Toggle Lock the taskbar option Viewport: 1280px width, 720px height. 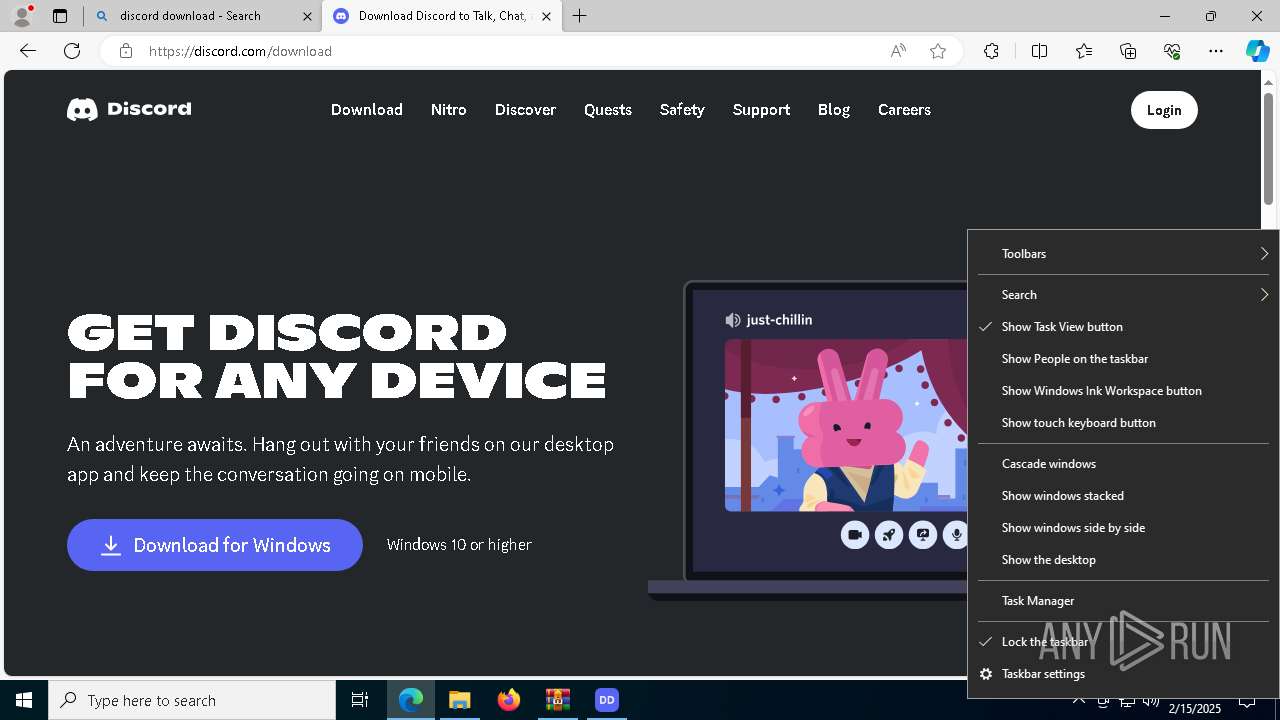coord(1123,642)
